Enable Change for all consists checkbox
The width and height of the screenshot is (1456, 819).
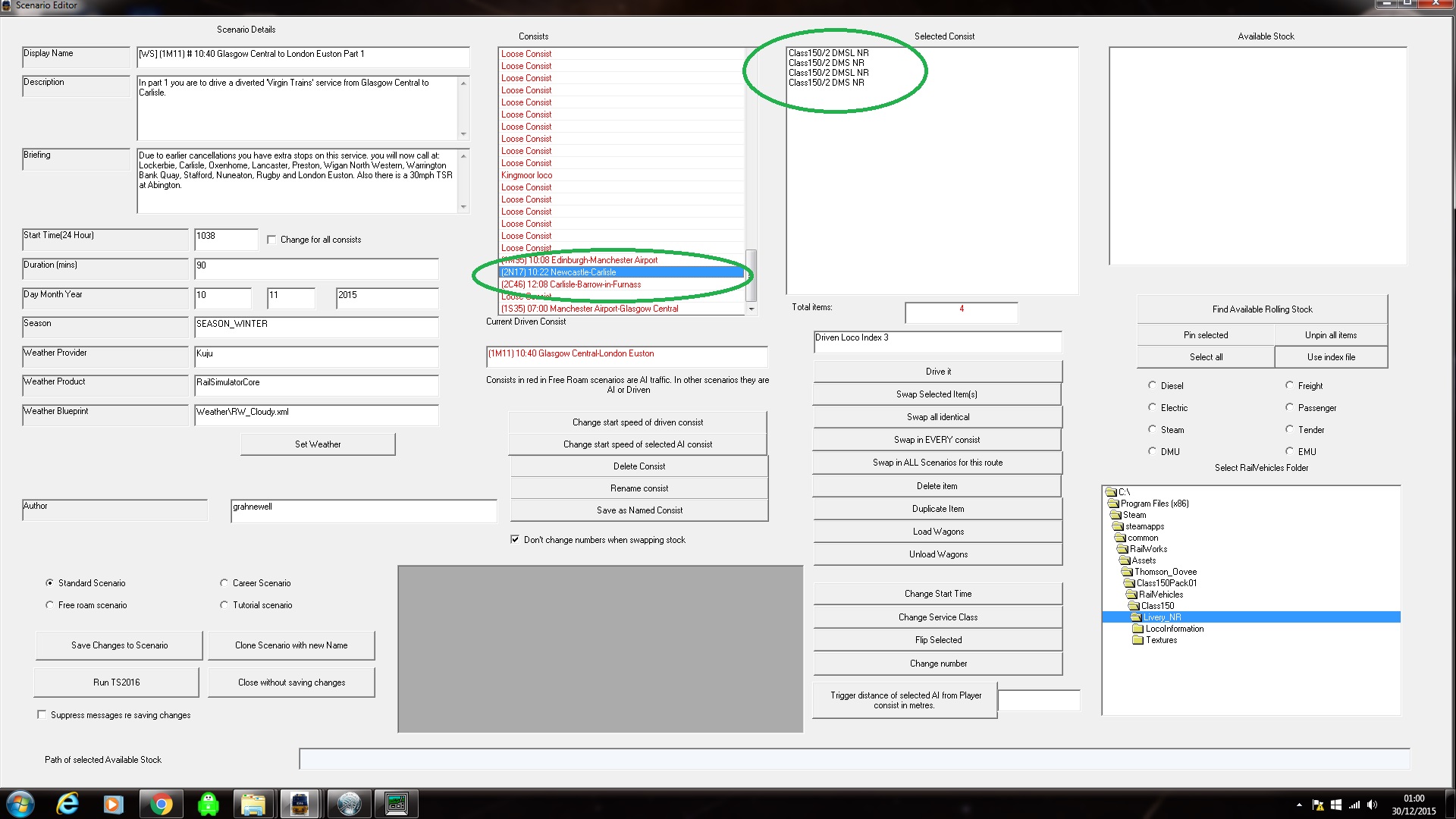tap(272, 240)
